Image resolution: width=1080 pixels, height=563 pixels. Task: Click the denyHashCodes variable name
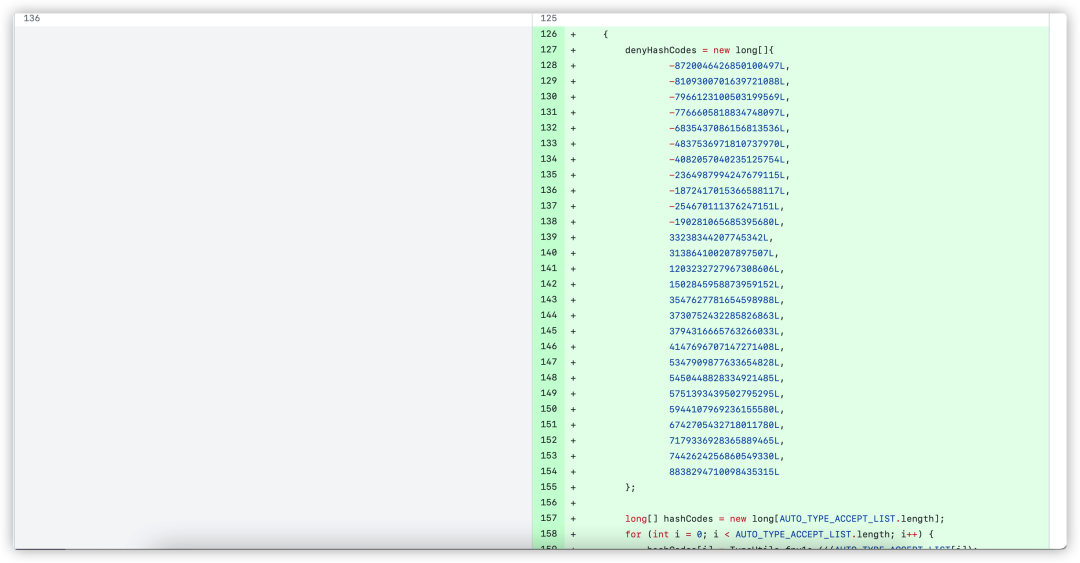click(661, 50)
